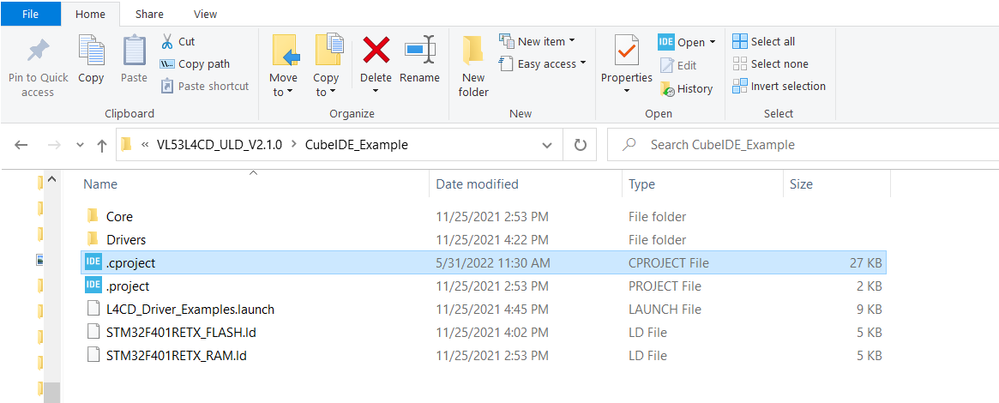Click CubeIDE_Example in the address path
999x403 pixels.
[357, 145]
